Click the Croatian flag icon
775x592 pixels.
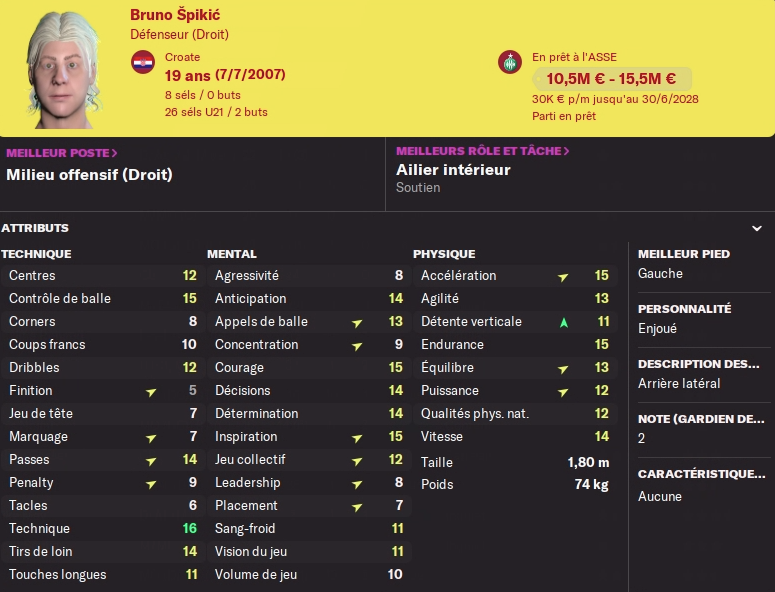(x=143, y=63)
